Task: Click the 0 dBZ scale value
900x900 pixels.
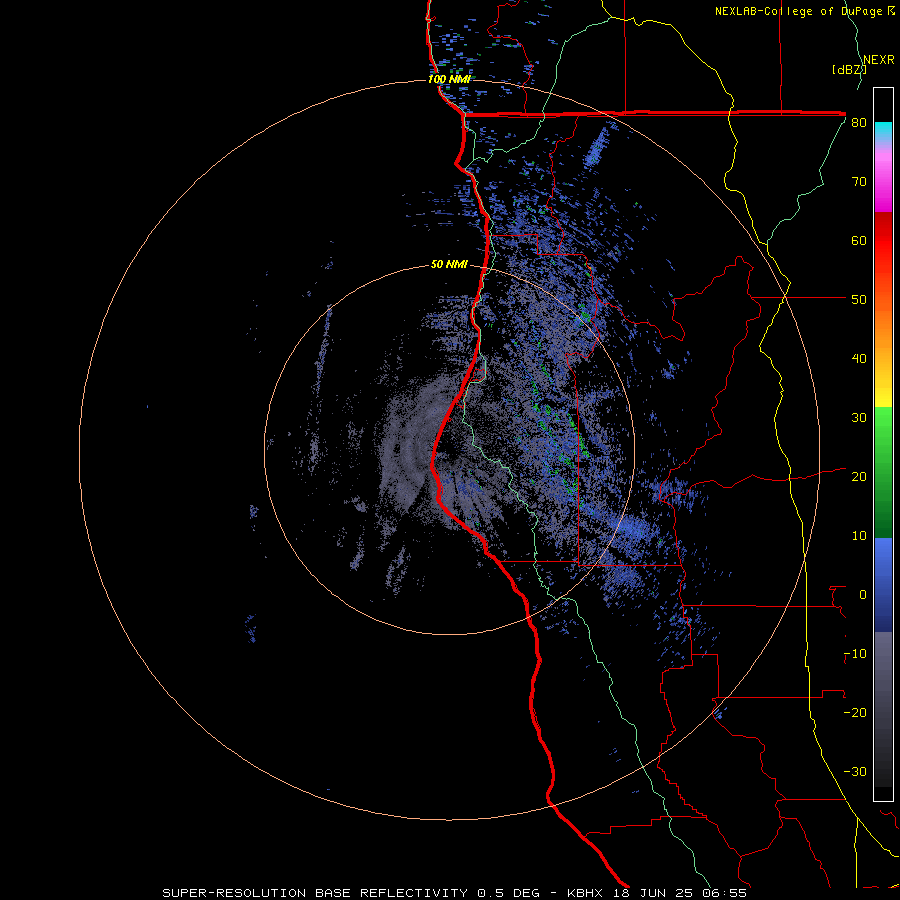Action: [x=863, y=595]
